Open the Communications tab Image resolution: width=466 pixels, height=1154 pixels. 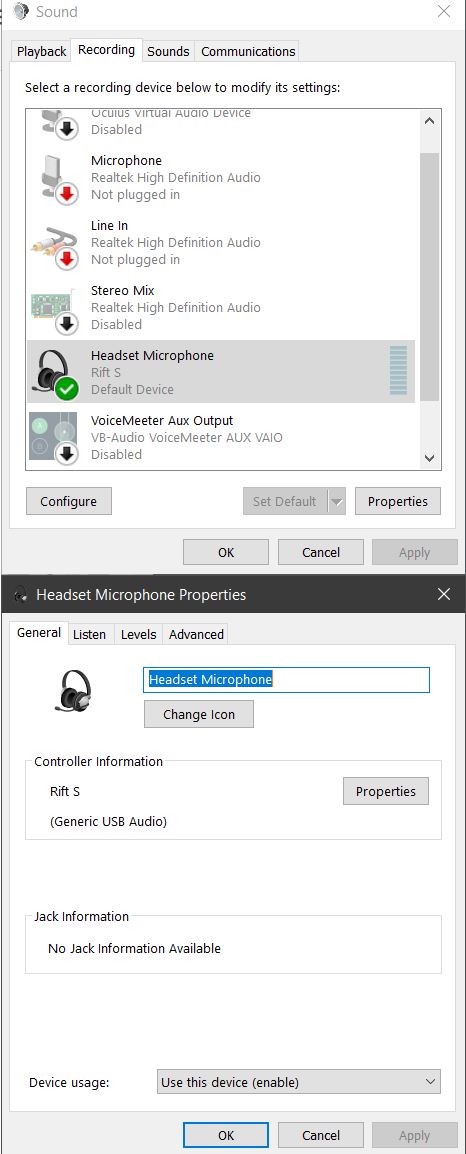[x=248, y=52]
